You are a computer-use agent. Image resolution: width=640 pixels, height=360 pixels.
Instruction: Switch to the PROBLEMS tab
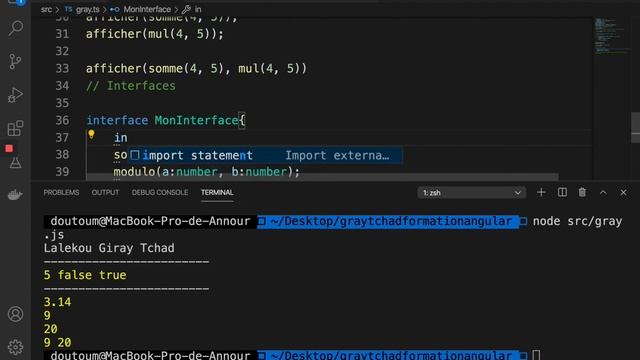61,193
